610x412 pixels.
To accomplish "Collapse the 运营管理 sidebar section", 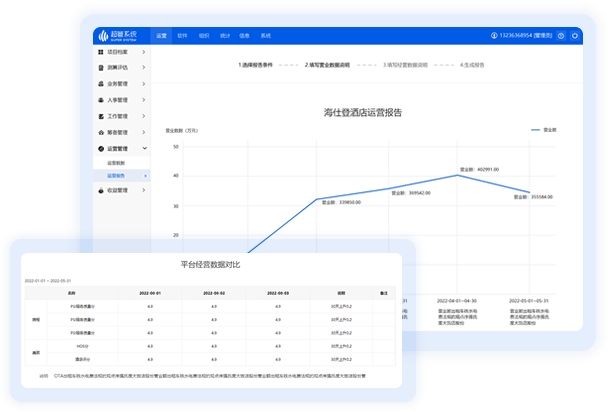I will click(x=145, y=147).
